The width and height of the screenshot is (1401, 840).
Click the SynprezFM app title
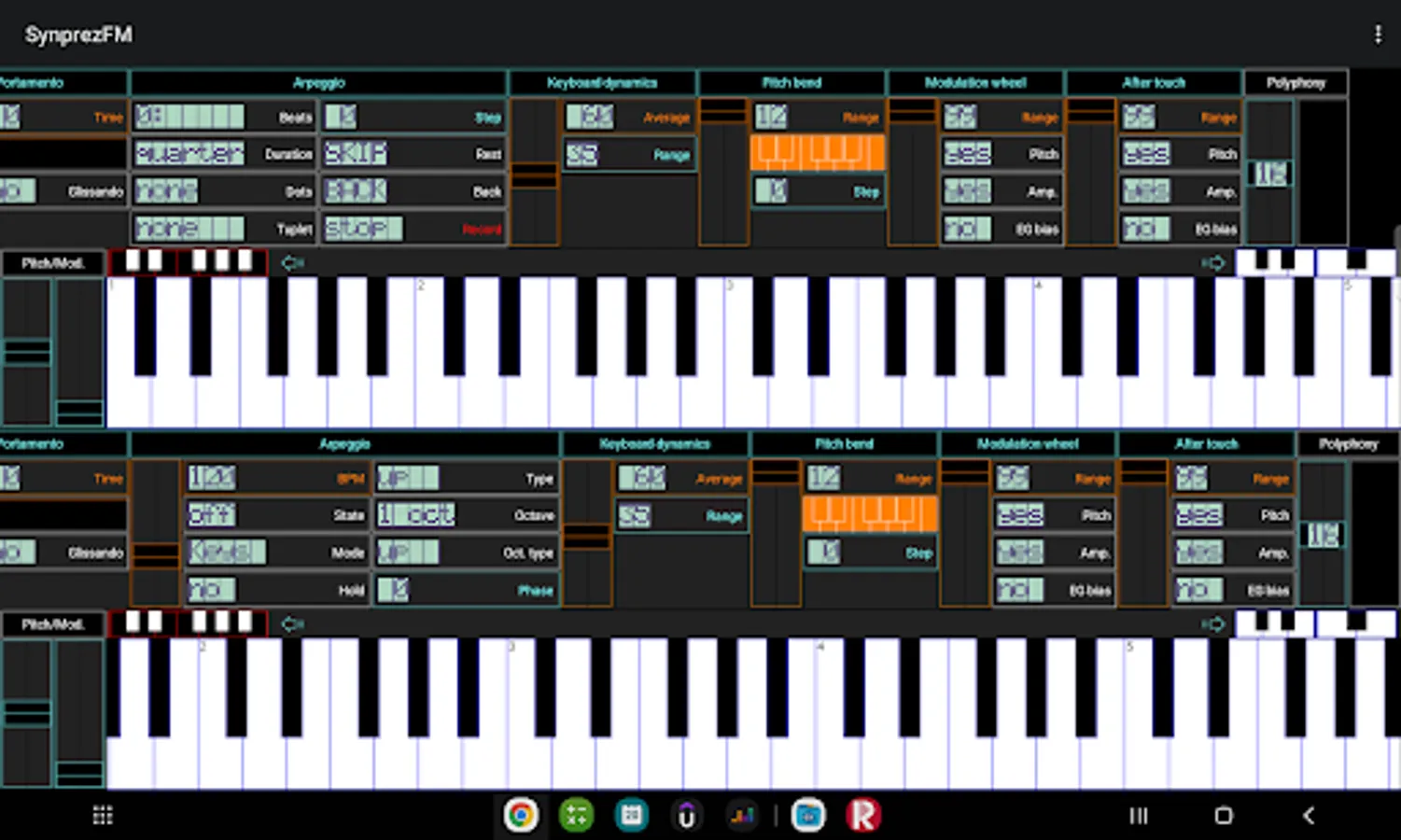(x=78, y=35)
